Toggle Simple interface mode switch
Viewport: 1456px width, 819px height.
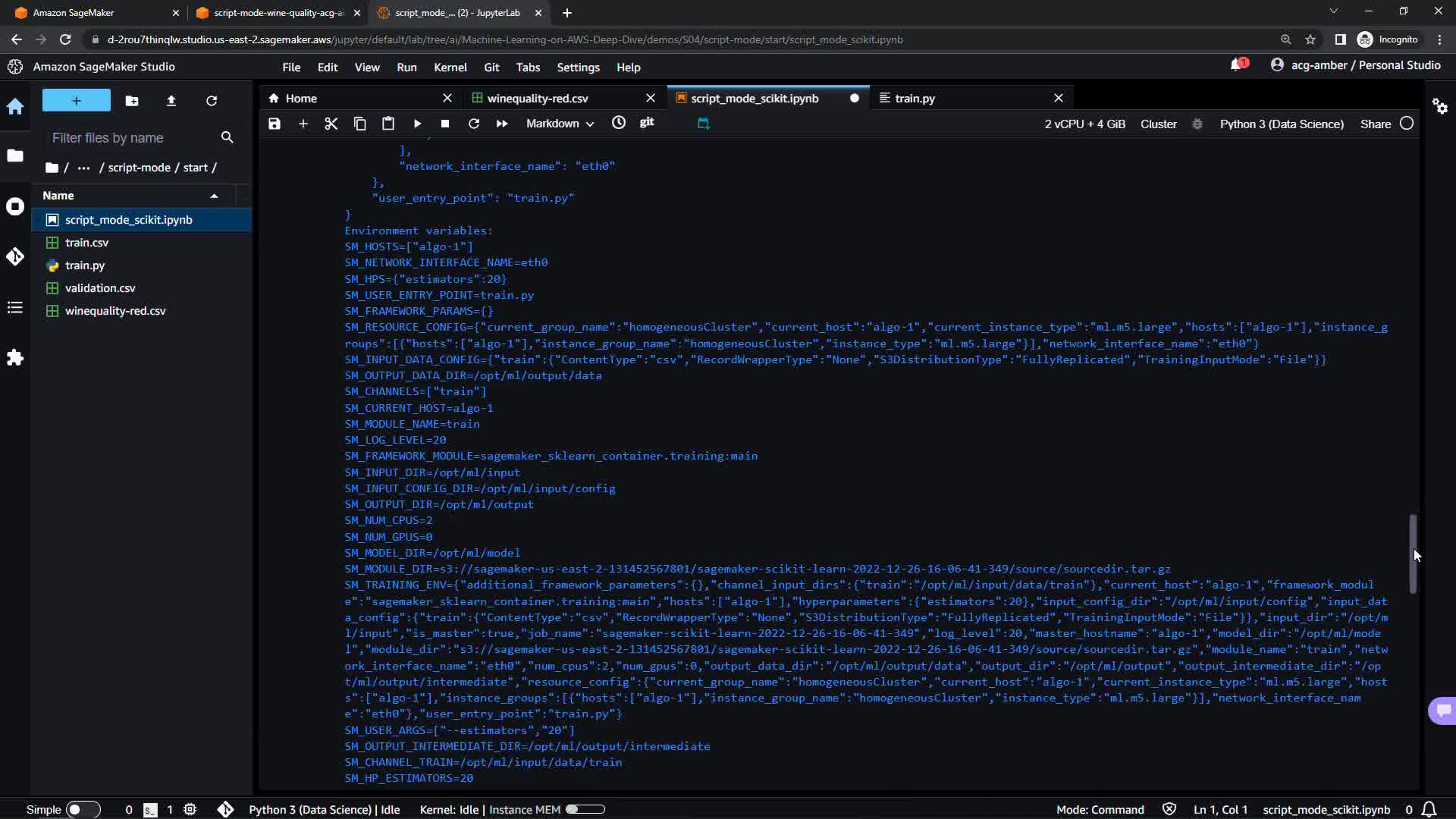point(83,809)
